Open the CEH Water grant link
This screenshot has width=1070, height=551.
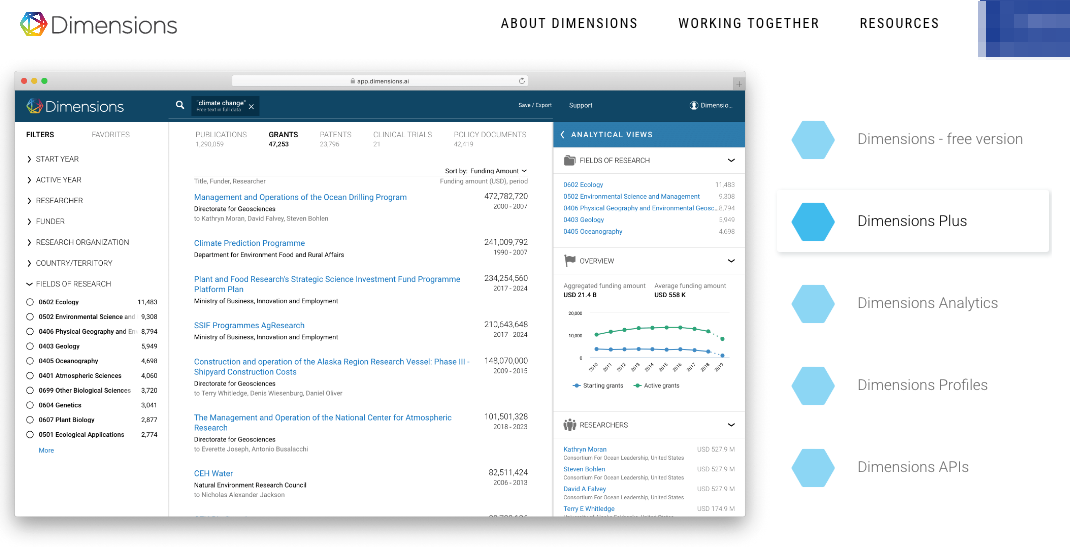[214, 473]
